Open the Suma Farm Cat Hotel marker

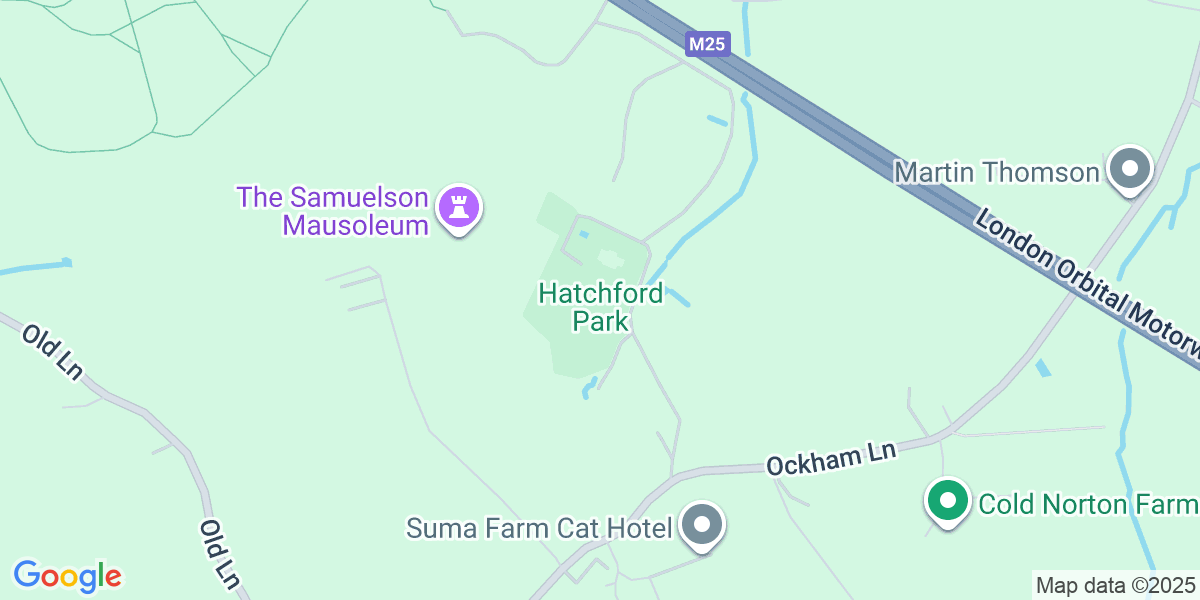tap(701, 525)
